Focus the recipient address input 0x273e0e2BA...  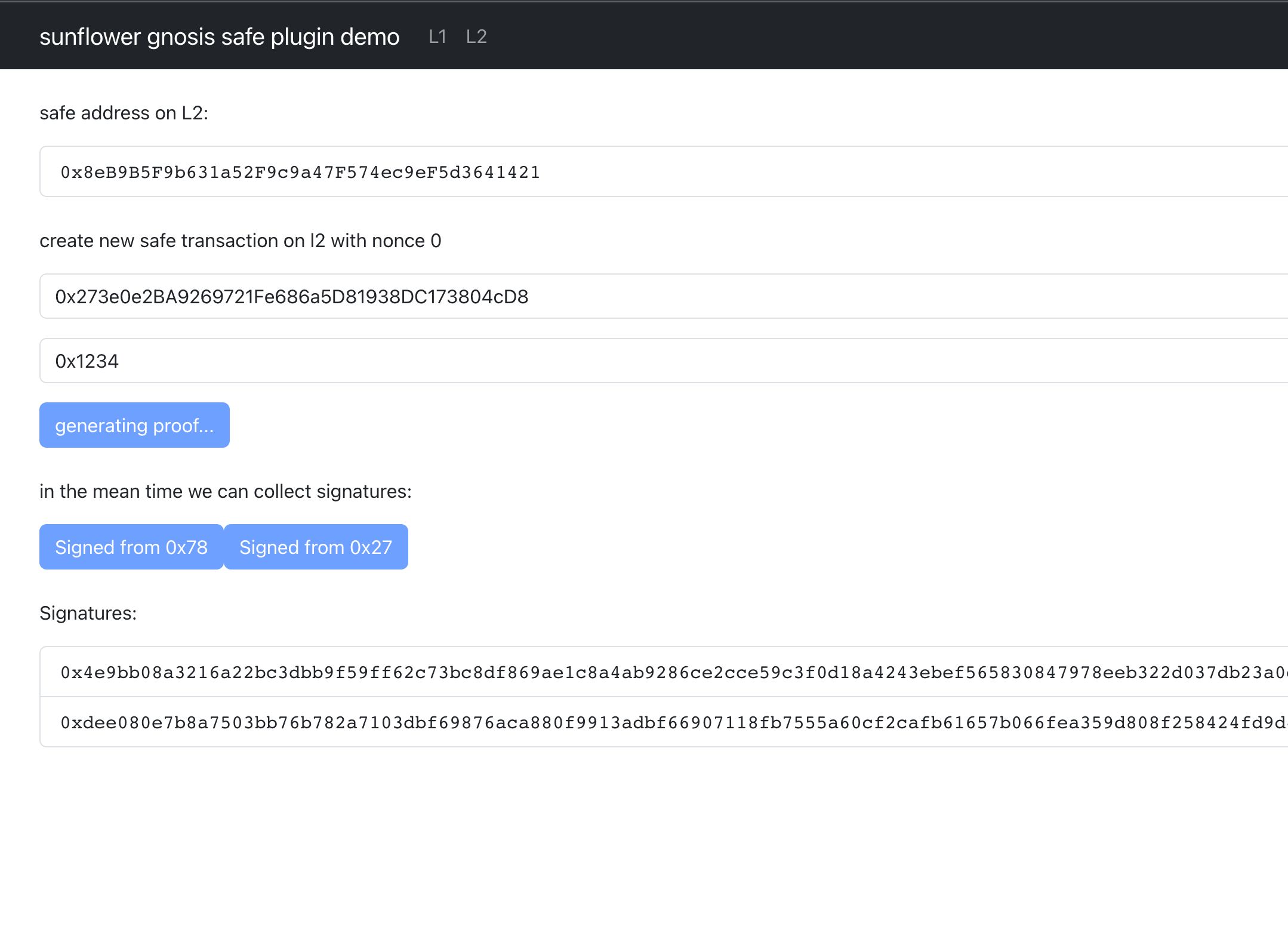click(x=664, y=296)
